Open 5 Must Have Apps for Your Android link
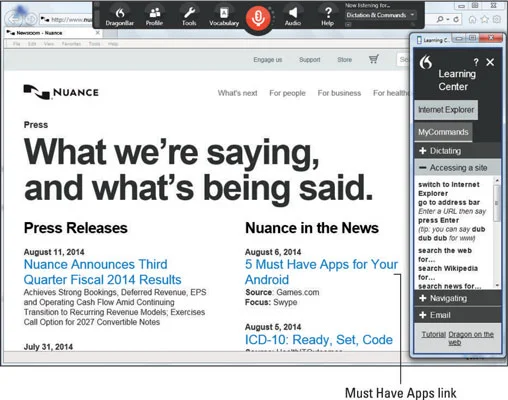This screenshot has height=400, width=508. click(321, 272)
